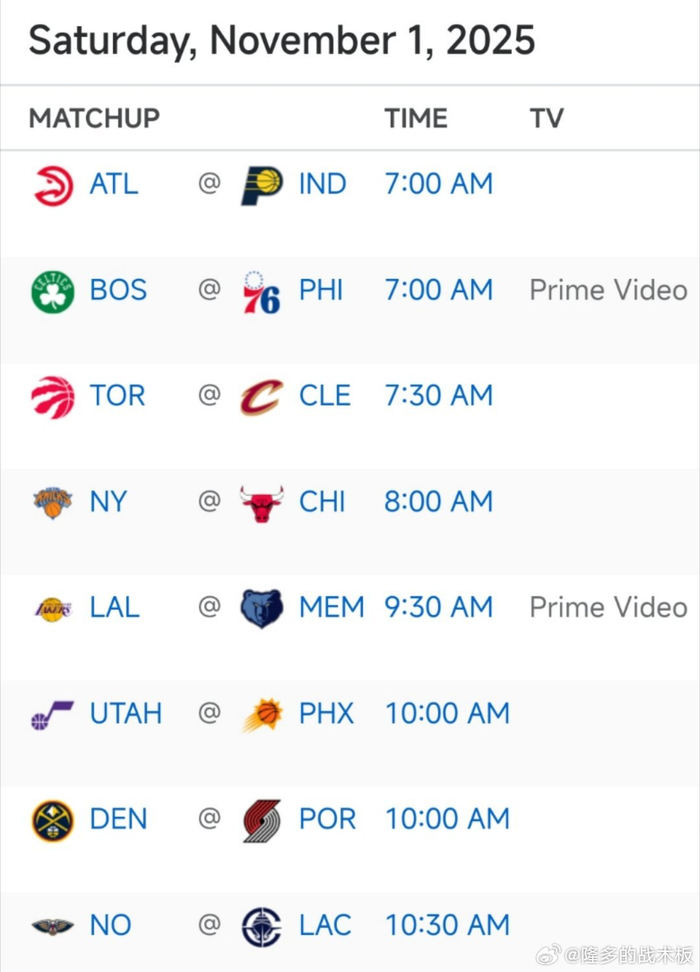
Task: Open the MATCHUP column header
Action: point(93,118)
